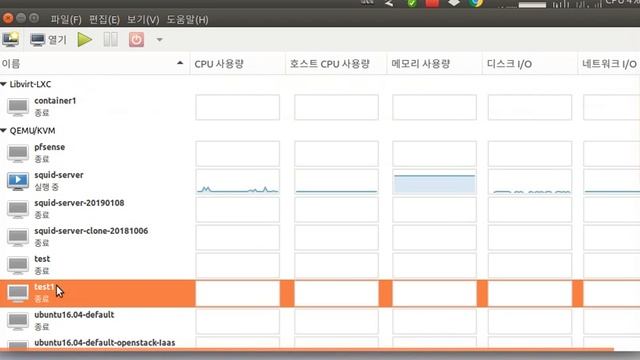The image size is (640, 360).
Task: Select the highlighted test1 VM
Action: pyautogui.click(x=320, y=293)
